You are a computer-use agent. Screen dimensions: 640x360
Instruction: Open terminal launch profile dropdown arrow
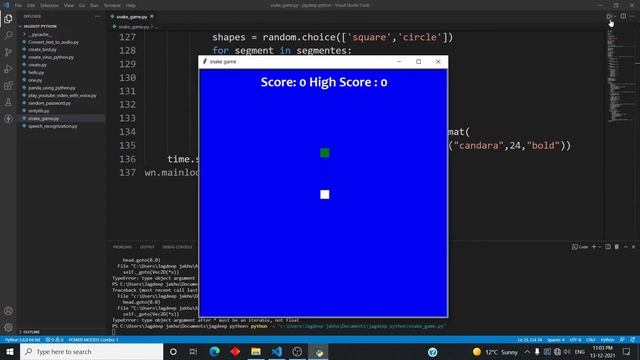click(599, 247)
